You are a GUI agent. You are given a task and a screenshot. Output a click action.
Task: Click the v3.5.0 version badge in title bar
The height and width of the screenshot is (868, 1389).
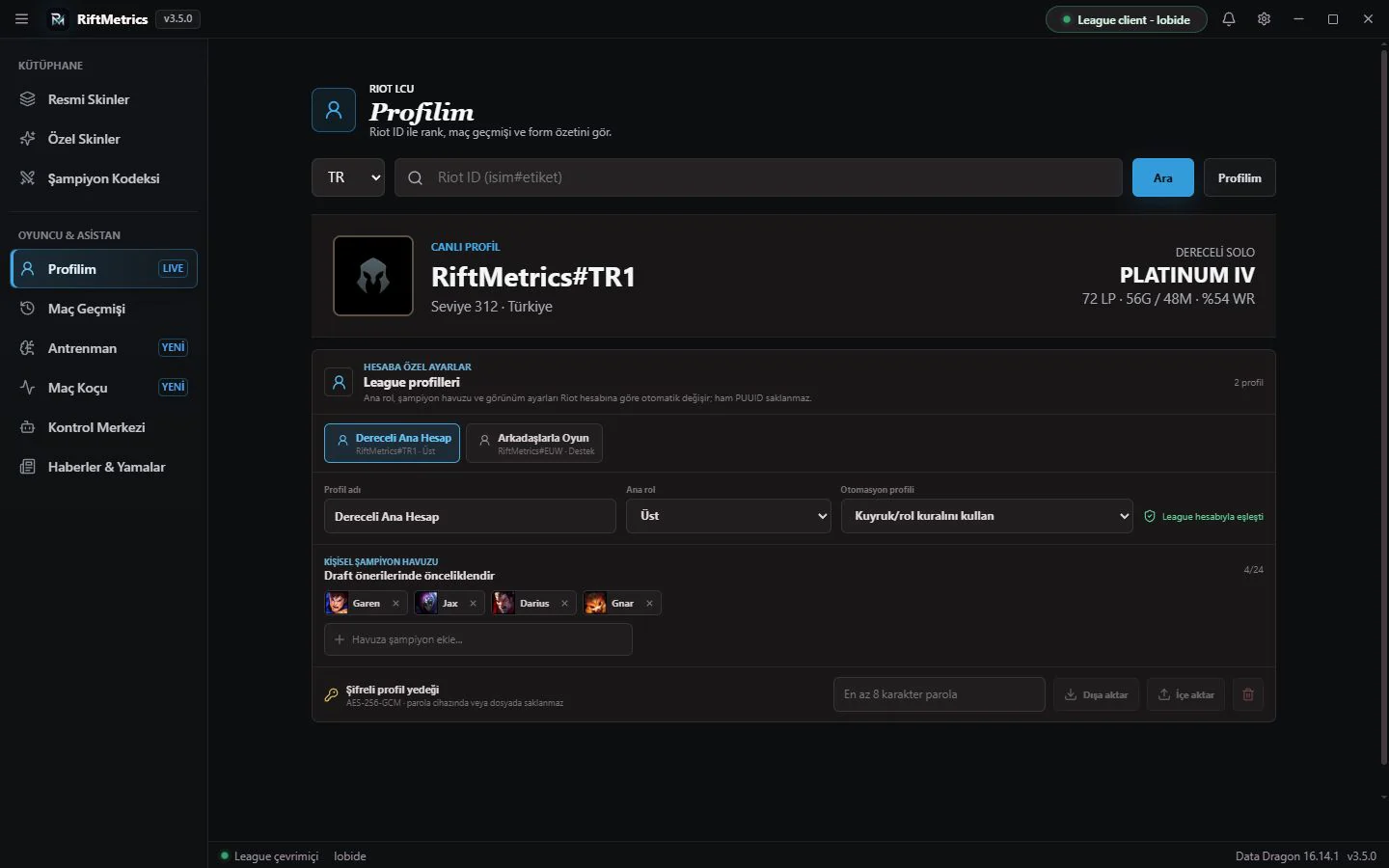point(178,18)
